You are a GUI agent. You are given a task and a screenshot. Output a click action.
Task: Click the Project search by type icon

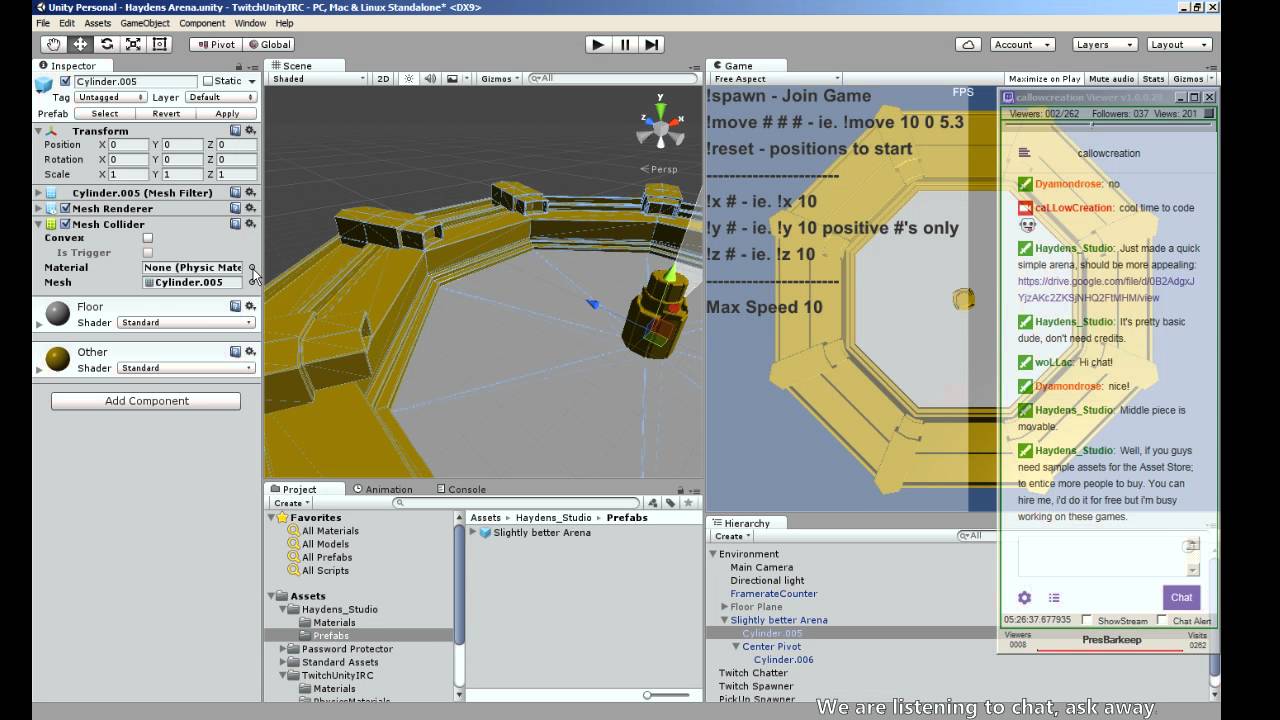point(652,503)
